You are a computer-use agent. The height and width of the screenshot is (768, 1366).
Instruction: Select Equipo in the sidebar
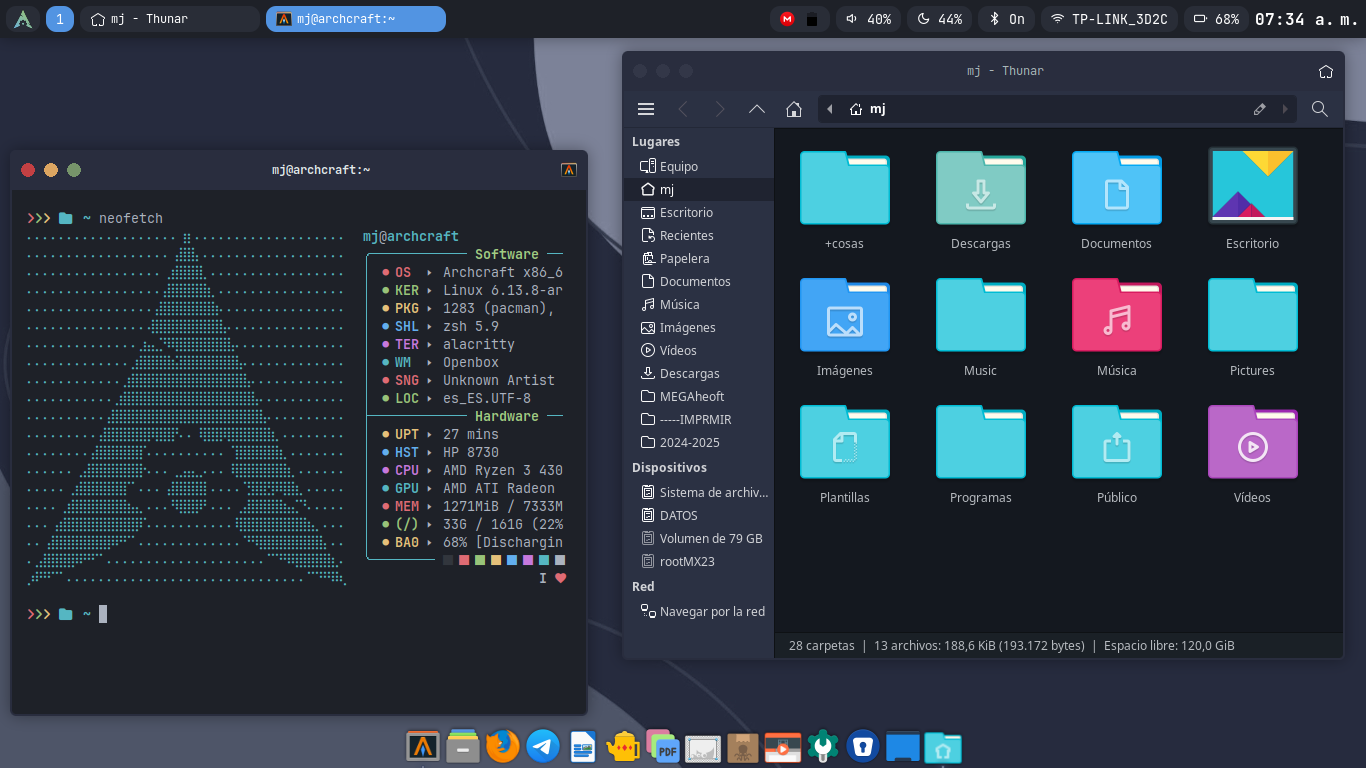click(698, 166)
